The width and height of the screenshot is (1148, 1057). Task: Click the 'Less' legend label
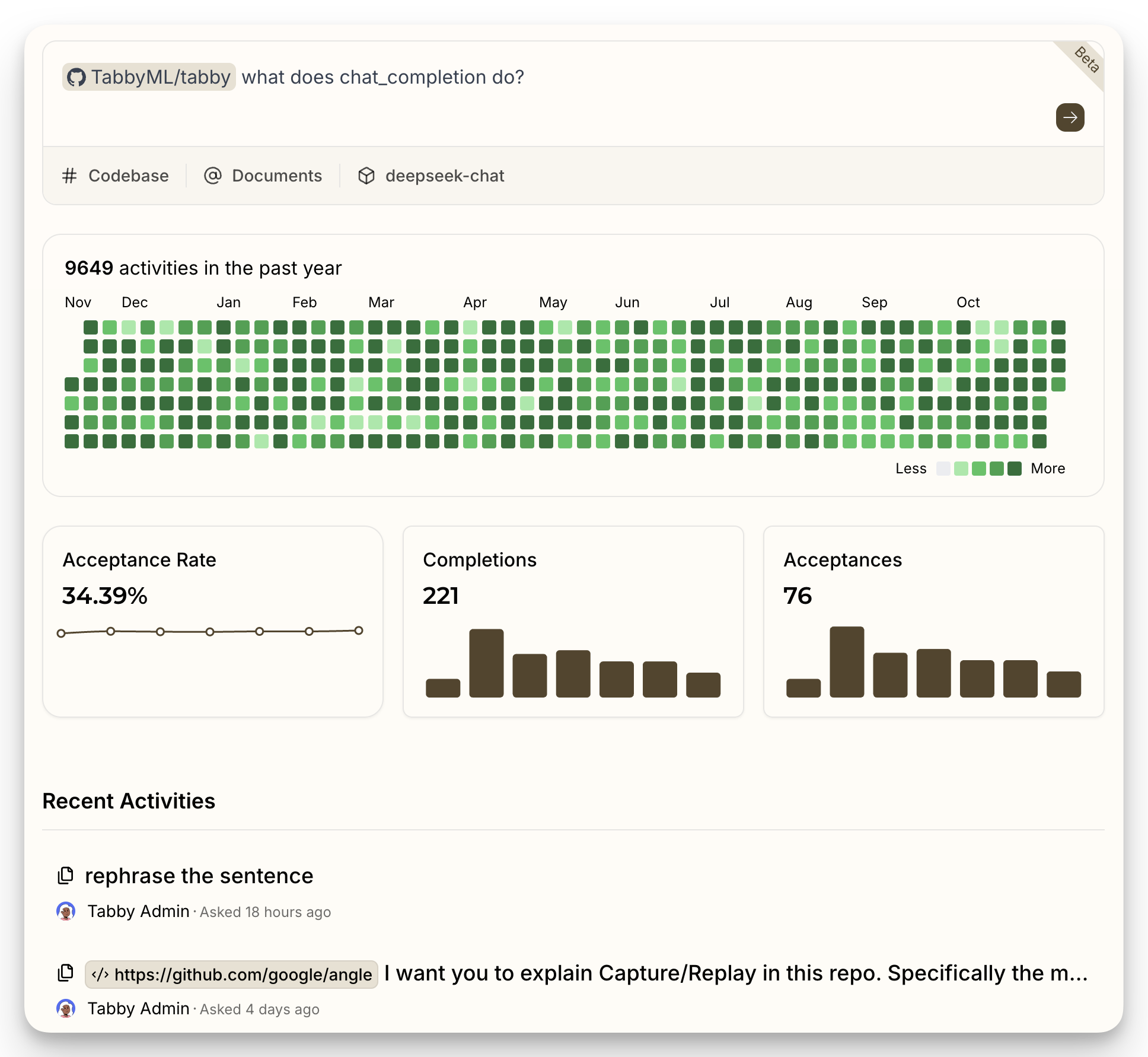click(911, 469)
